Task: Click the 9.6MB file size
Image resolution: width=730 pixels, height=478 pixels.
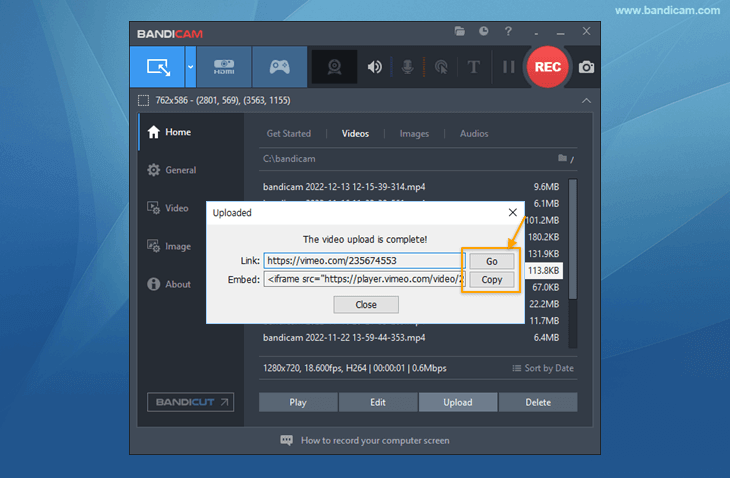Action: click(546, 187)
